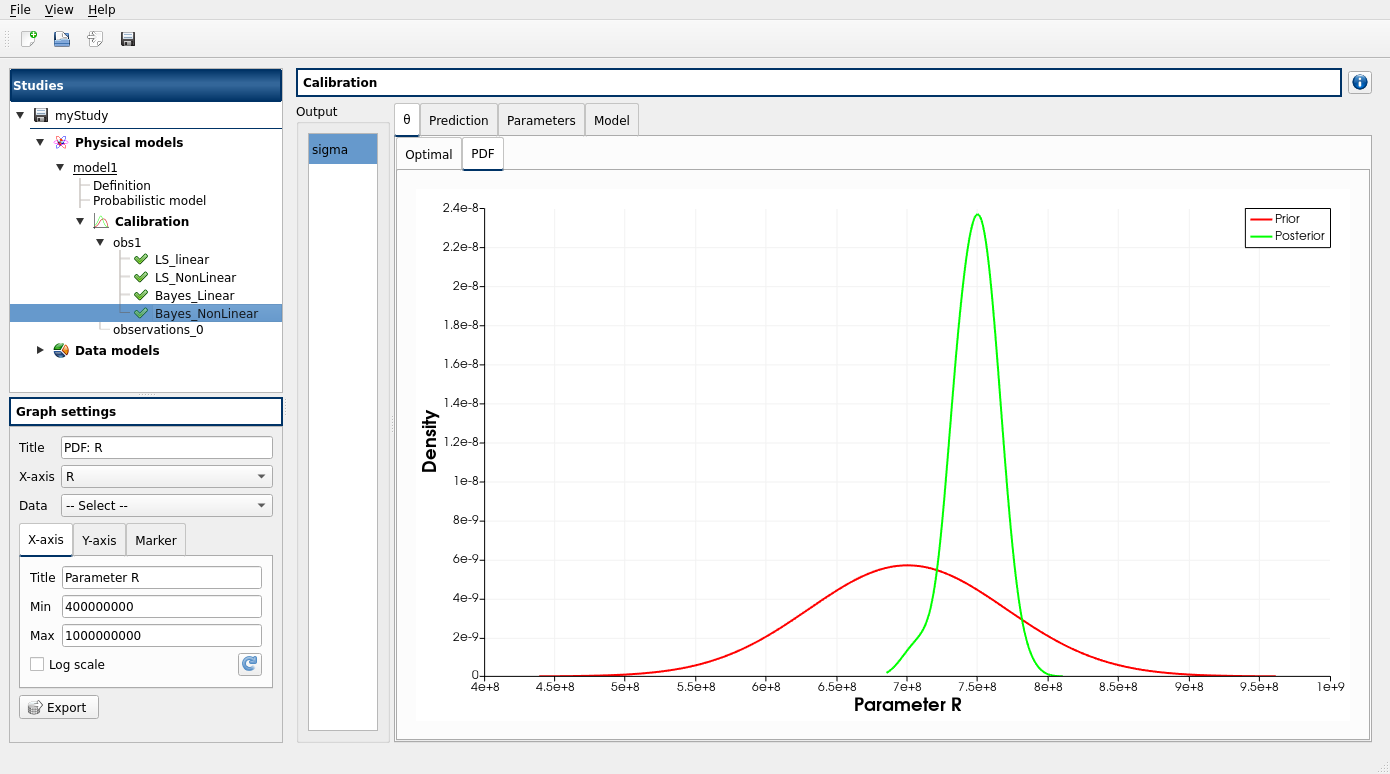1390x774 pixels.
Task: Open the X-axis variable dropdown showing R
Action: click(x=167, y=476)
